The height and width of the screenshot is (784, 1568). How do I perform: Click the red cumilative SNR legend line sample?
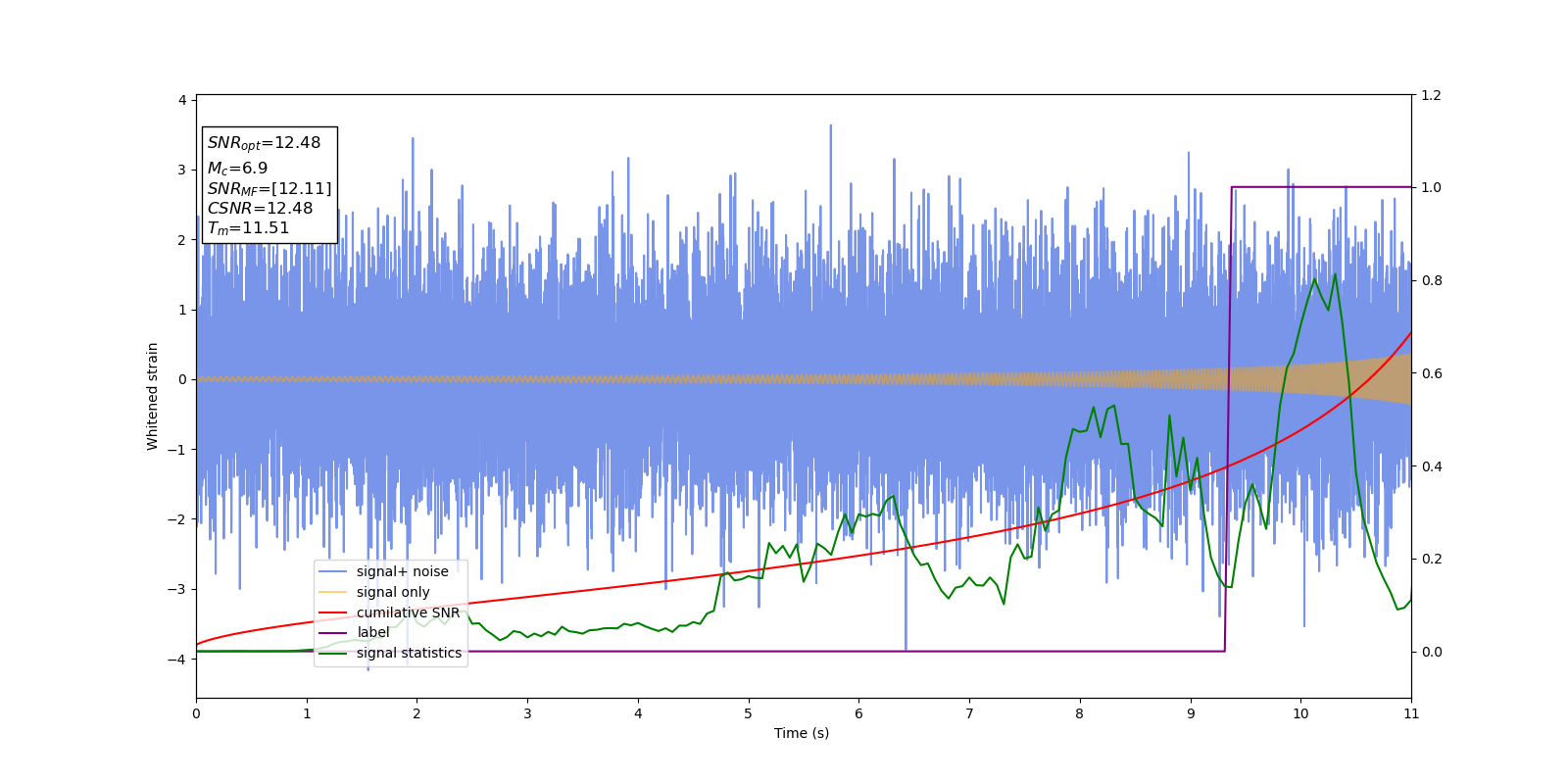[x=333, y=613]
